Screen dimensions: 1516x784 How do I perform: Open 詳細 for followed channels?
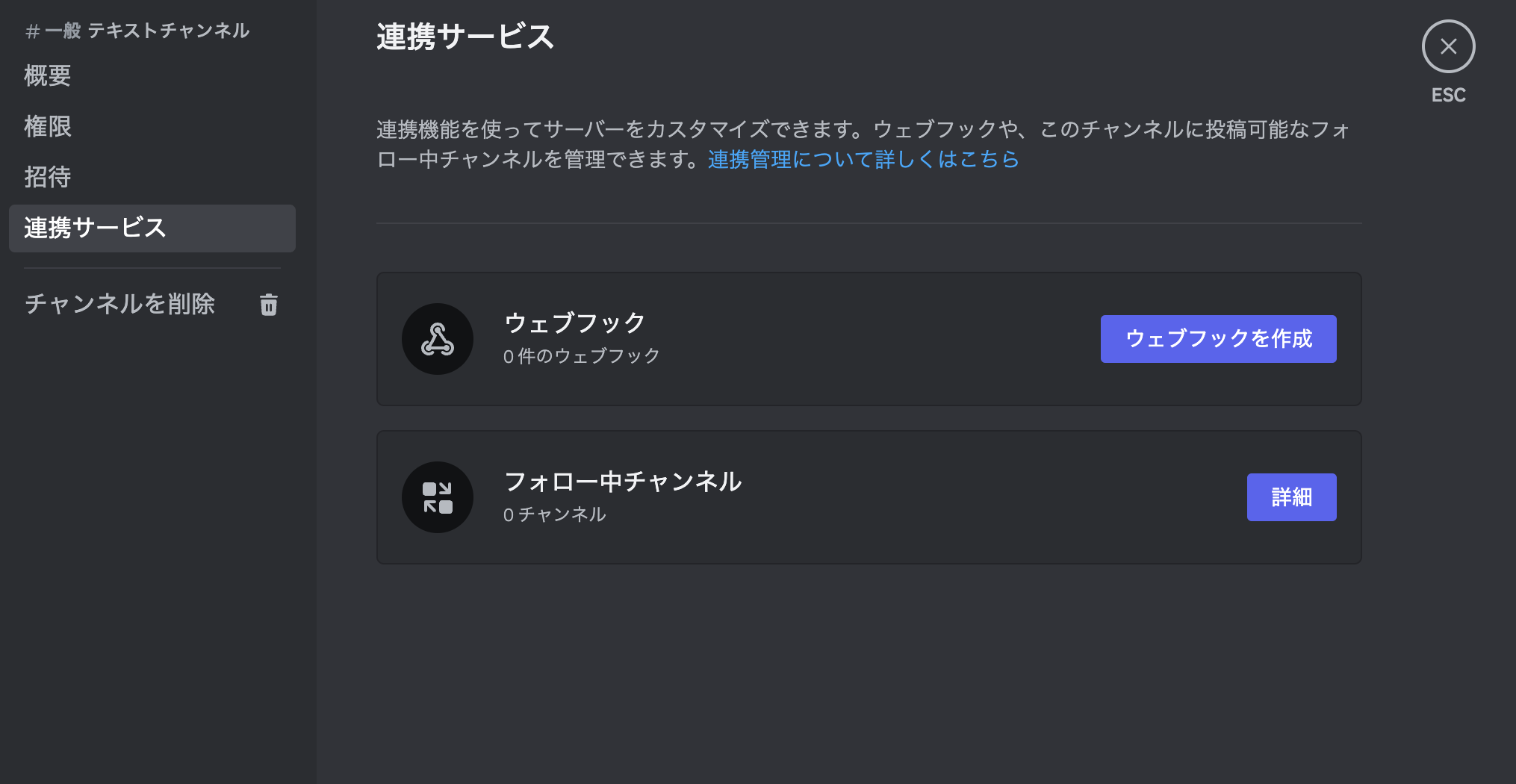pyautogui.click(x=1291, y=497)
